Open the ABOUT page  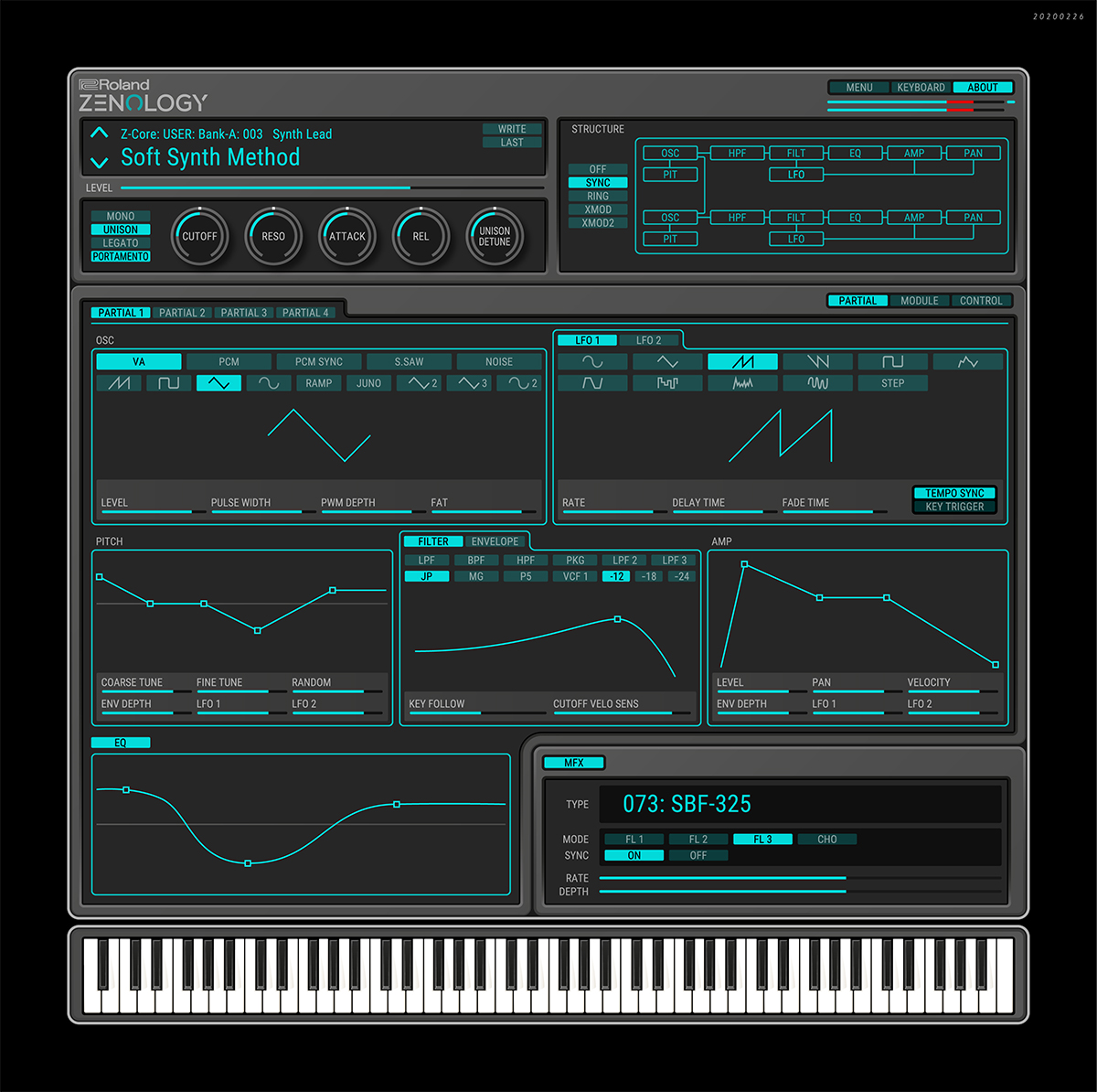[x=983, y=88]
